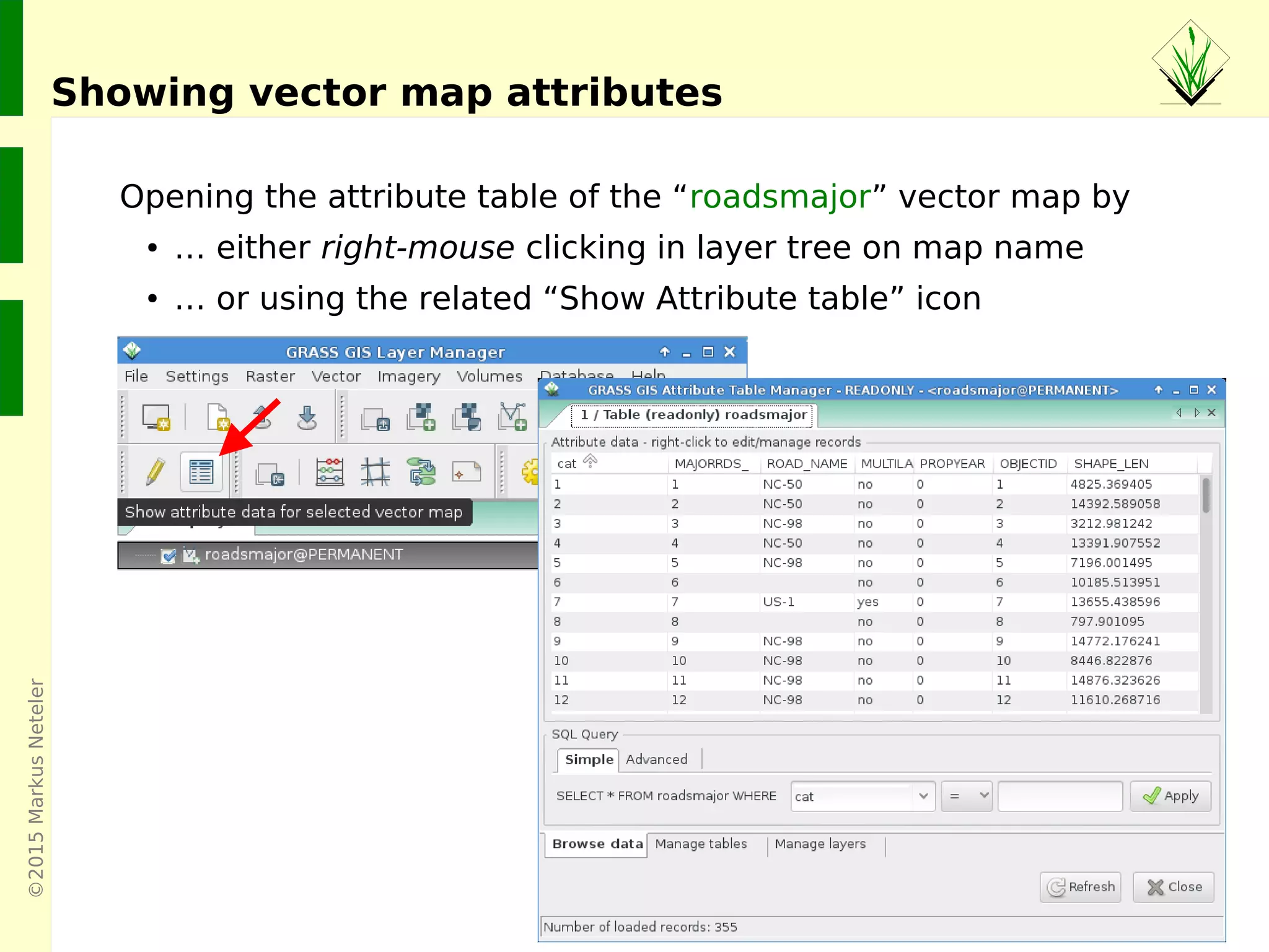Select roadsmajor@PERMANENT in the layer tree
This screenshot has height=952, width=1269.
[304, 554]
